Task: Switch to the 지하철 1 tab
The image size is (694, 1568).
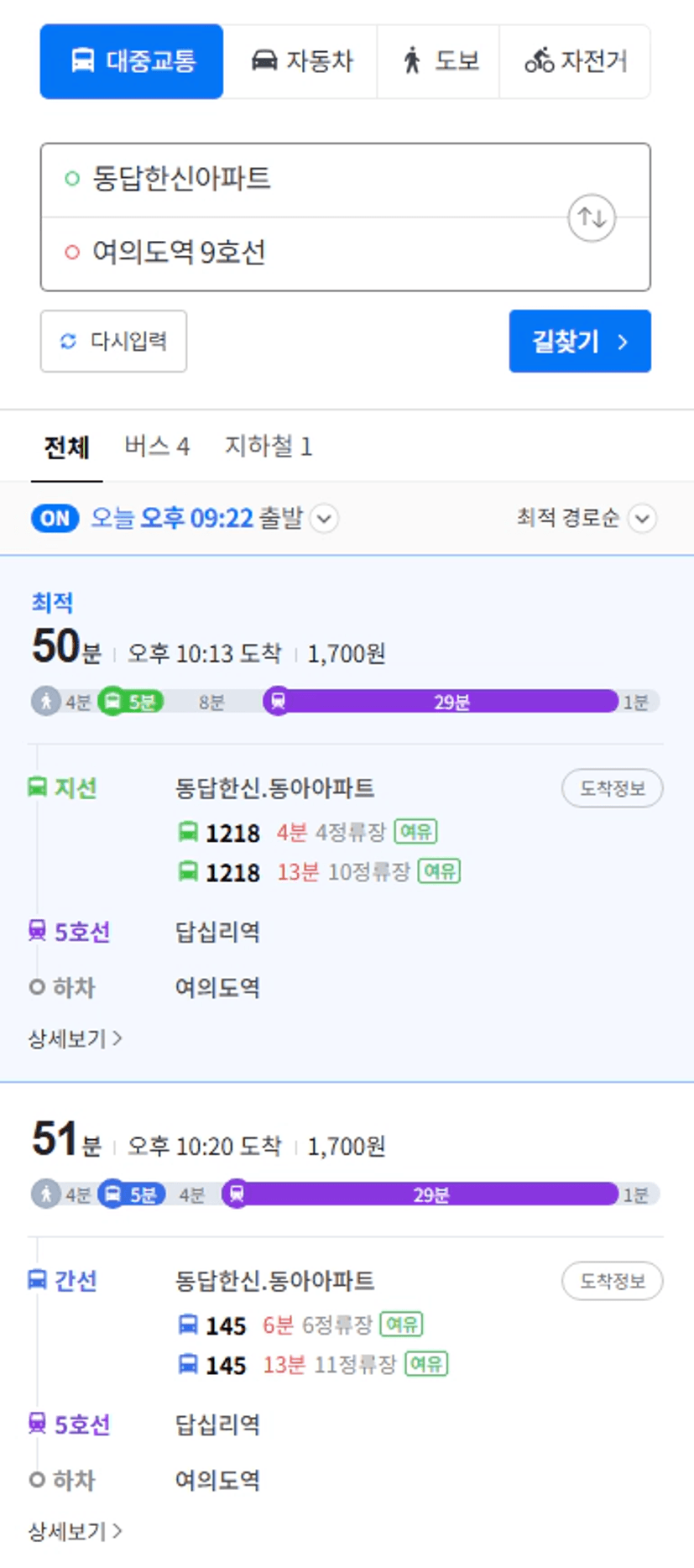Action: pos(268,446)
